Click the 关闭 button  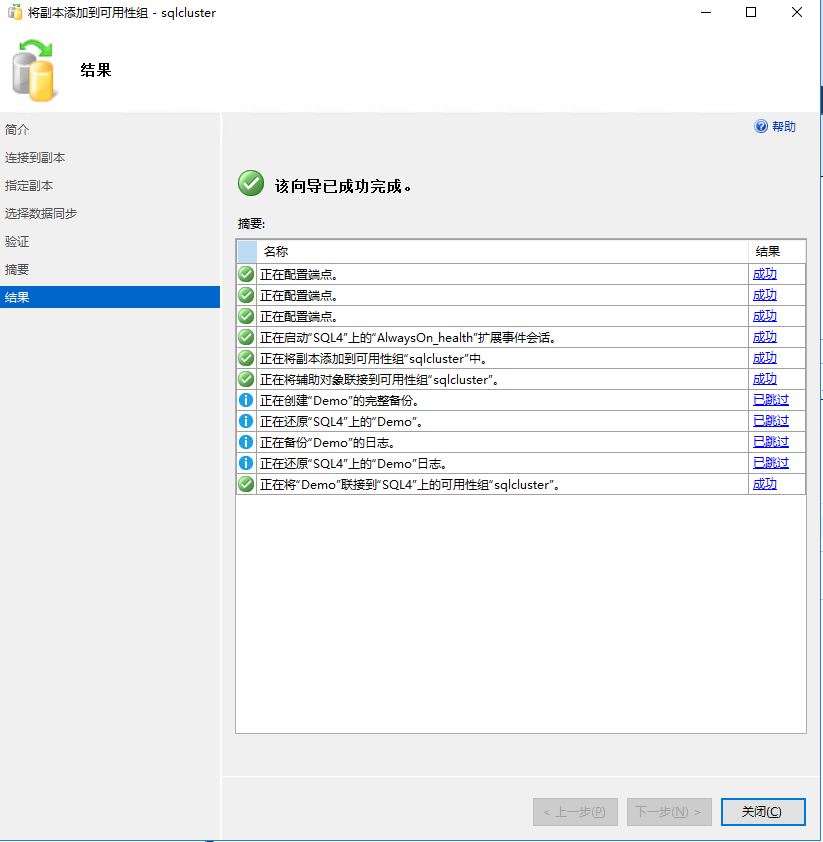762,811
